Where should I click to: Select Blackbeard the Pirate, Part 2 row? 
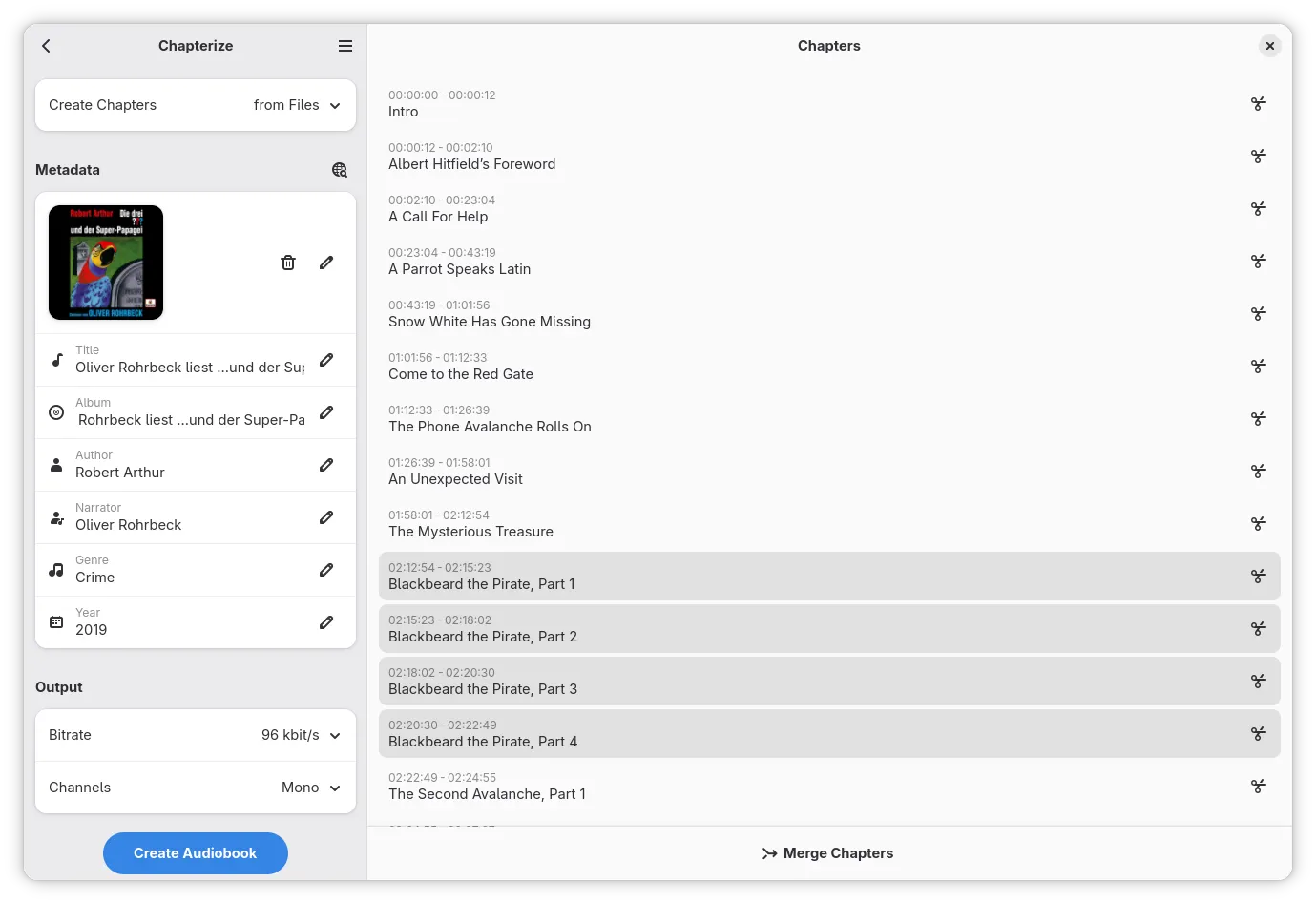[x=829, y=629]
